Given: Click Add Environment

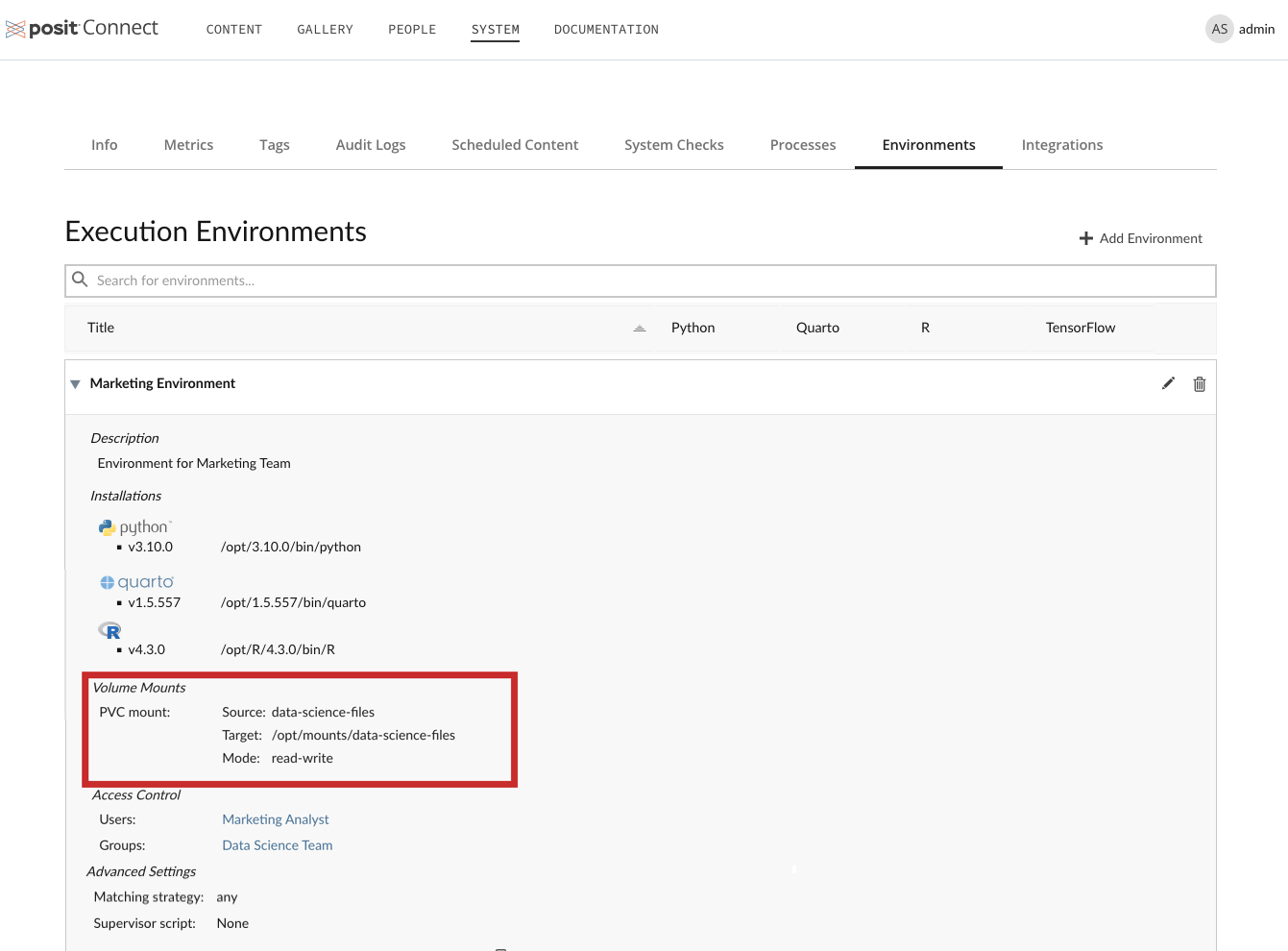Looking at the screenshot, I should (1141, 238).
